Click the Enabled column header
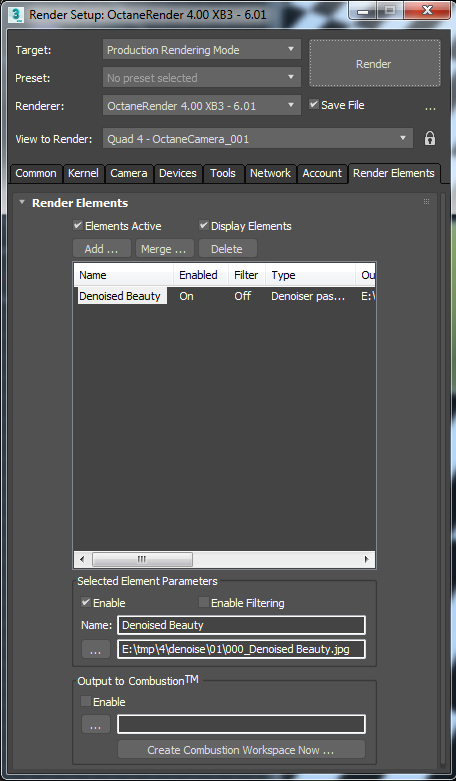Screen dimensions: 456x781 pyautogui.click(x=201, y=275)
